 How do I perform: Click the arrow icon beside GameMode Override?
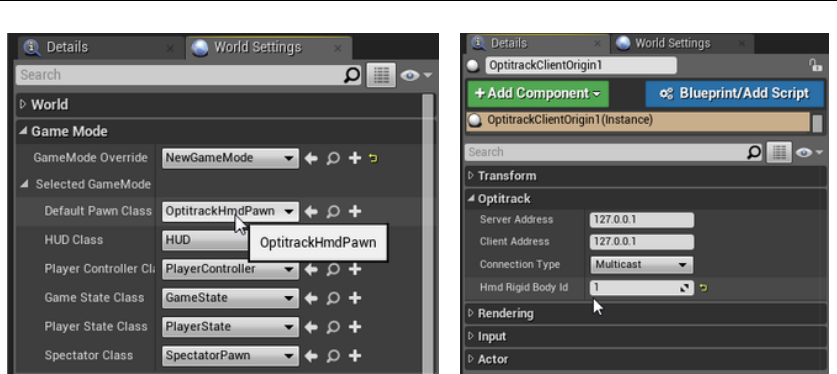point(311,158)
